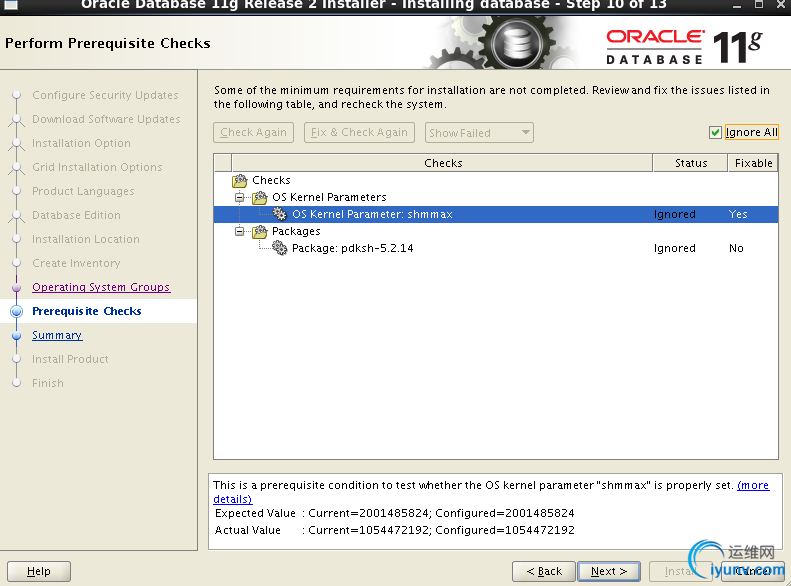Screen dimensions: 791x586
Task: Collapse the Packages tree node
Action: click(x=240, y=231)
